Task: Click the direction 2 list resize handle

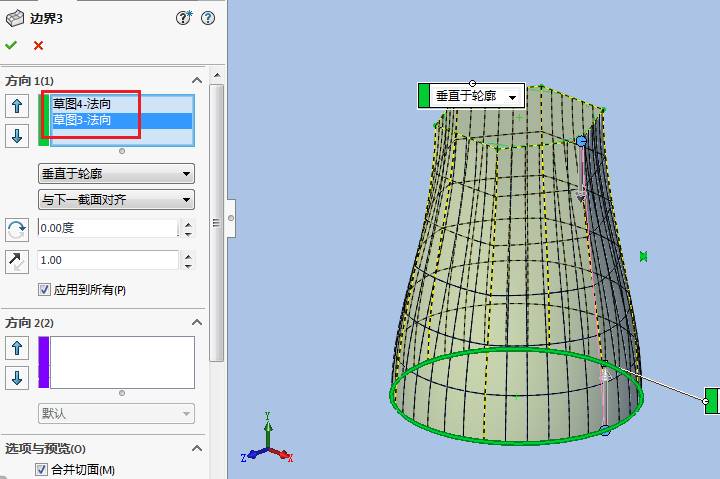Action: coord(122,393)
